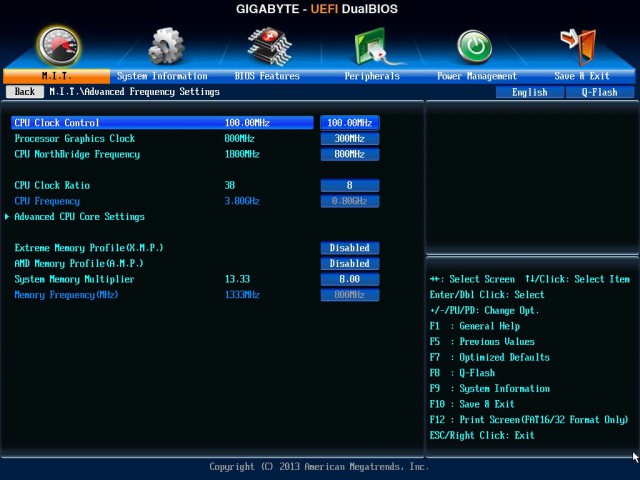Select CPU NorthBridge Frequency label
Image resolution: width=640 pixels, height=480 pixels.
pos(77,154)
